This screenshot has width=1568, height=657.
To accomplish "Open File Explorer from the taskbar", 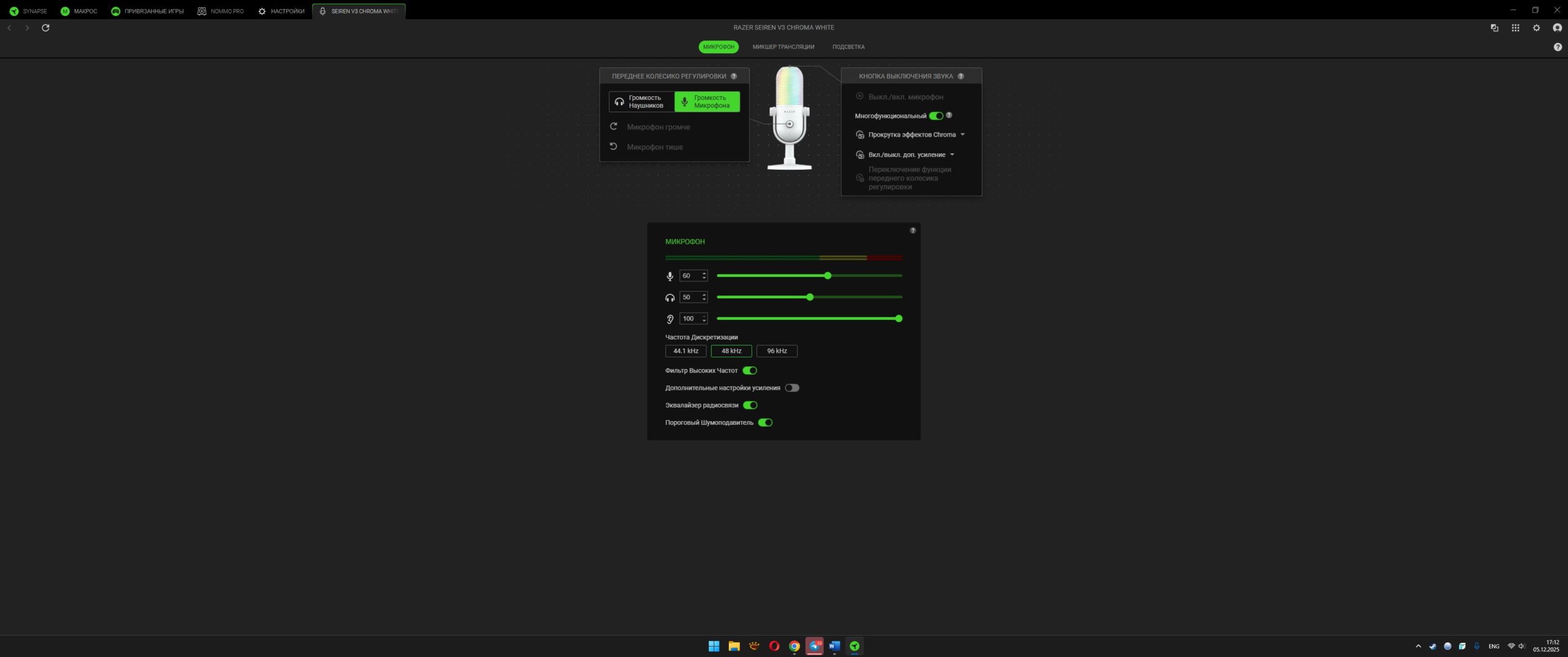I will click(x=734, y=646).
